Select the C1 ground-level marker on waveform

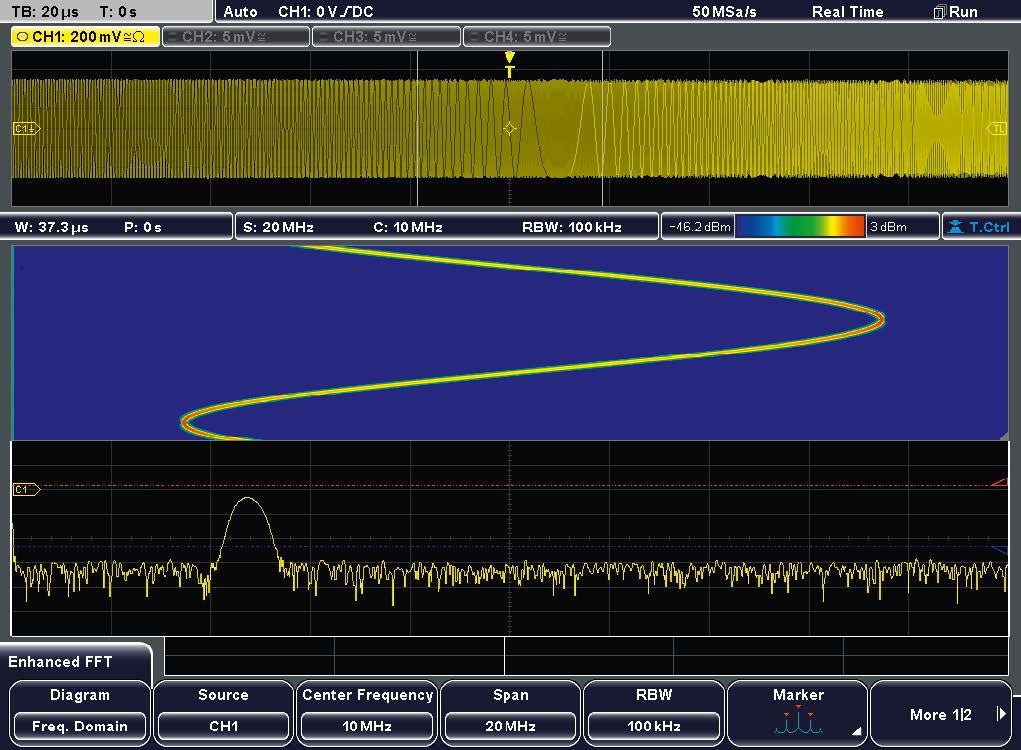tap(24, 129)
